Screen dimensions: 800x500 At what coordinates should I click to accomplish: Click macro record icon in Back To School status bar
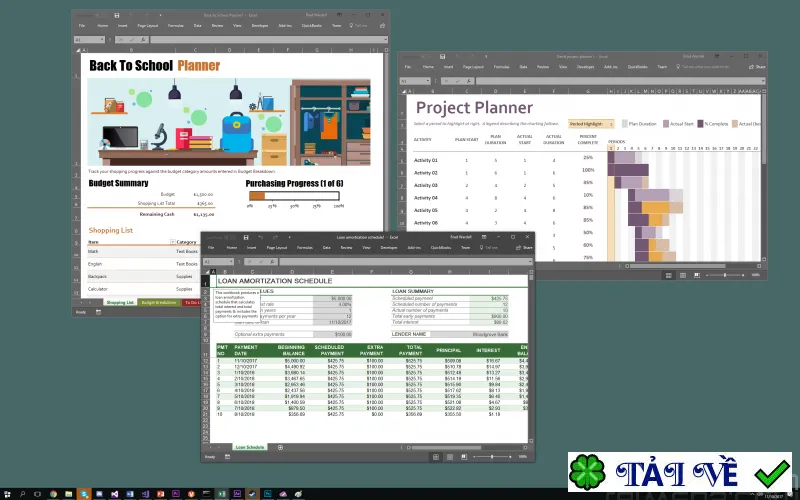click(x=98, y=312)
